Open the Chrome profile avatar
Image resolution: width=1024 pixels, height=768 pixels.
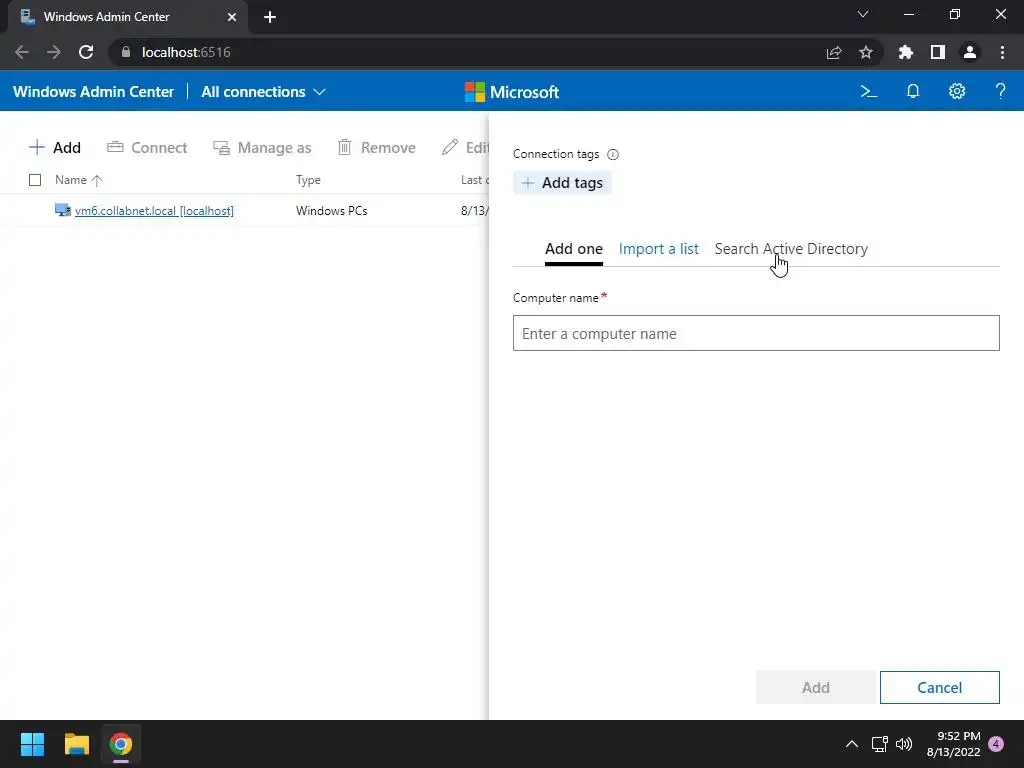970,52
